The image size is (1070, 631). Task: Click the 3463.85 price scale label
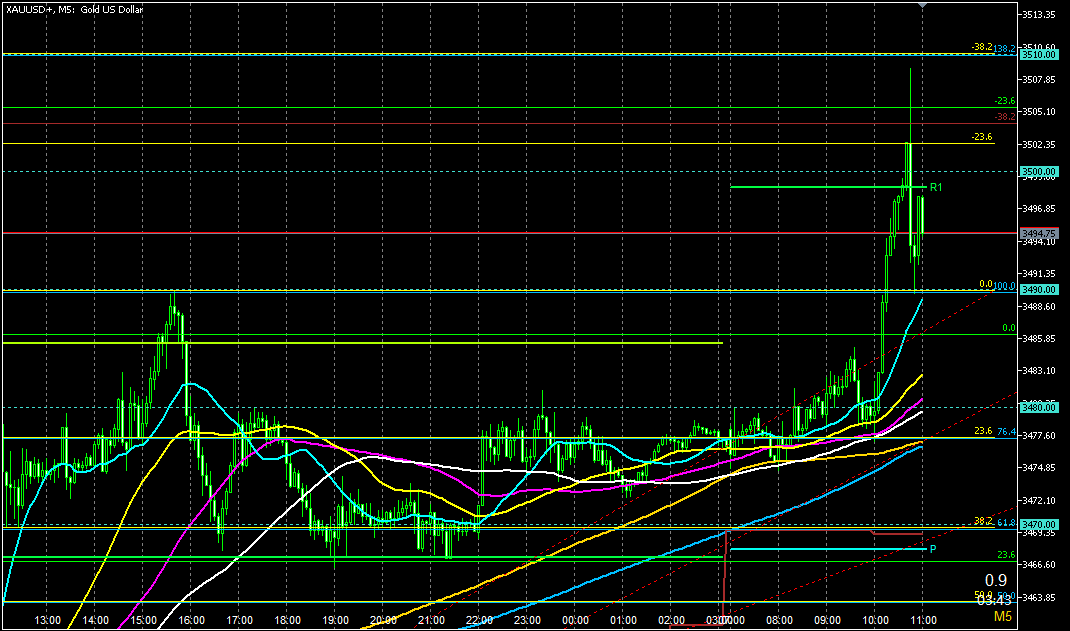click(x=1039, y=597)
